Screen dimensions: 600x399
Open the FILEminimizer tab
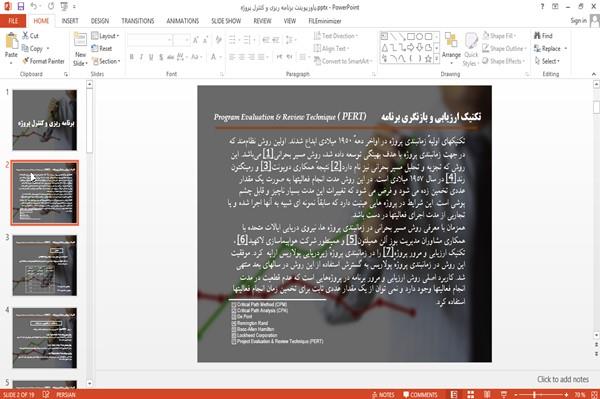coord(325,21)
